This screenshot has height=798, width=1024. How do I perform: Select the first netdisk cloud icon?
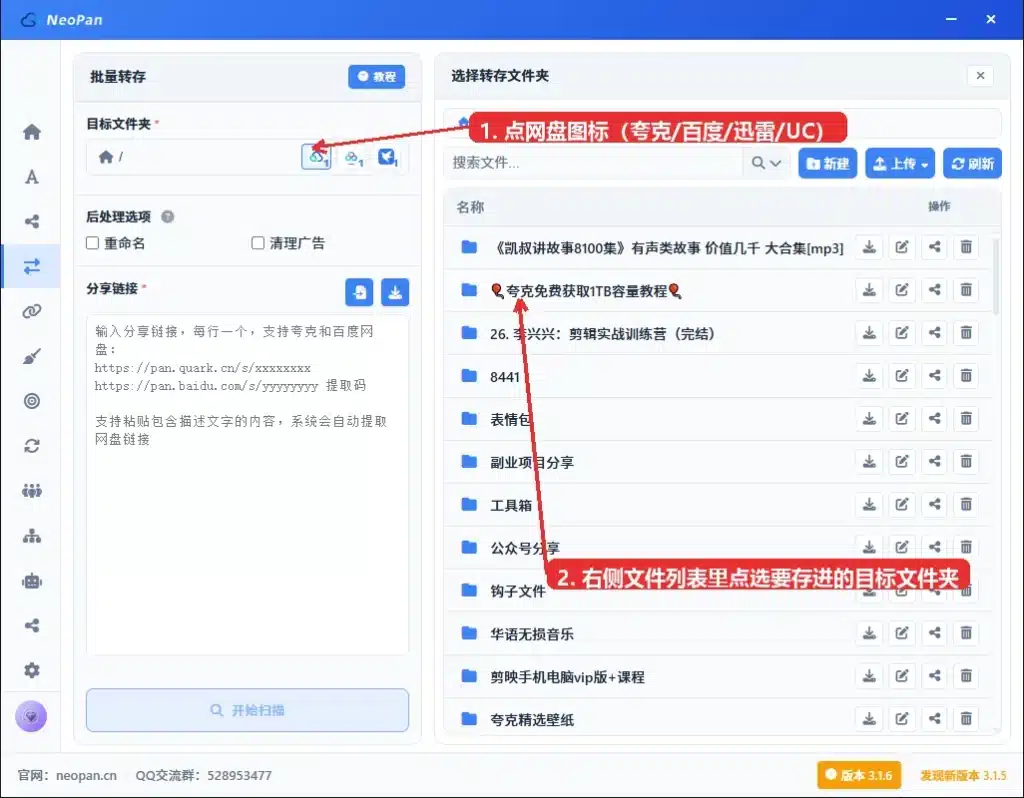[316, 157]
